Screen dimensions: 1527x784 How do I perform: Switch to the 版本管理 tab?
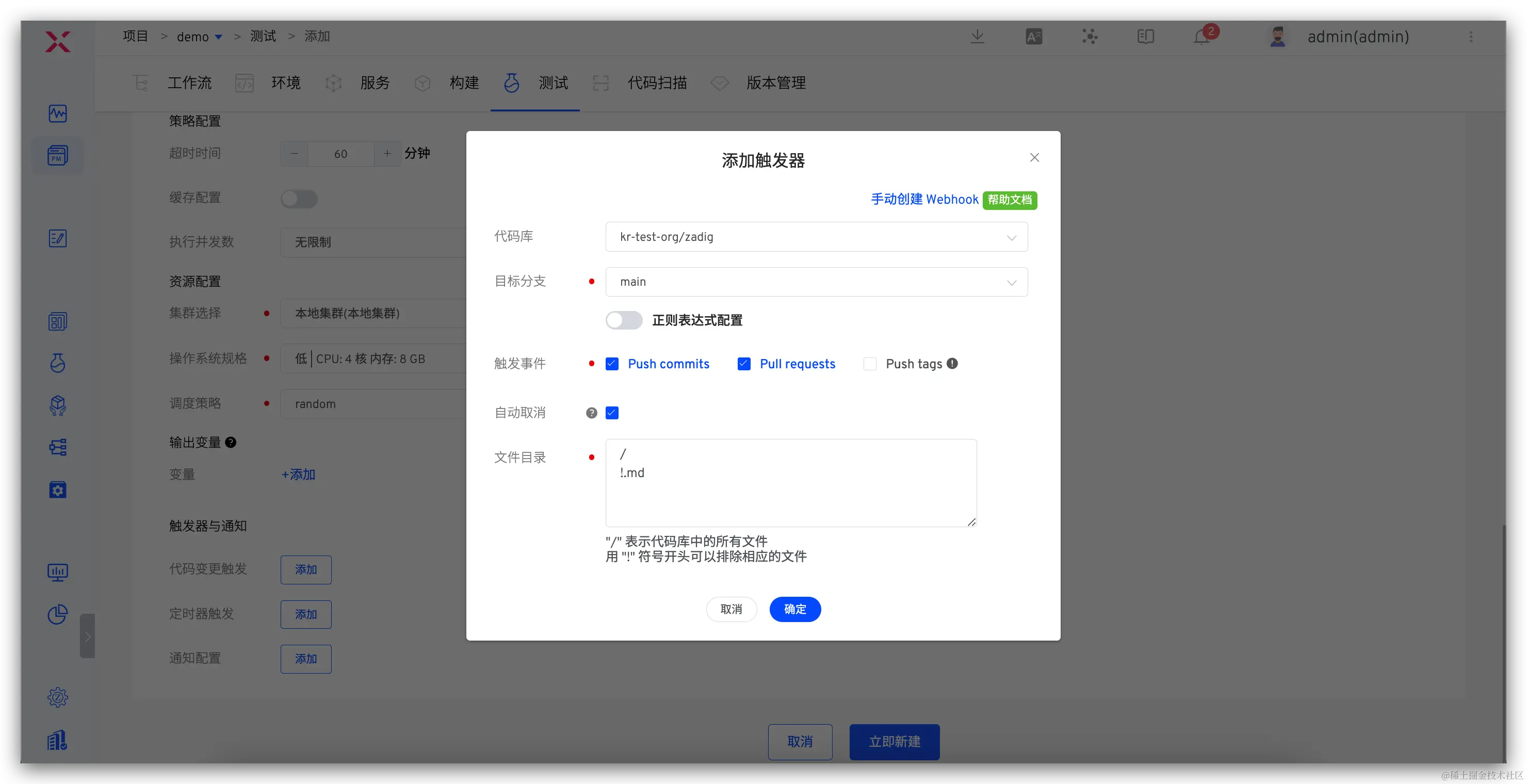pos(775,83)
